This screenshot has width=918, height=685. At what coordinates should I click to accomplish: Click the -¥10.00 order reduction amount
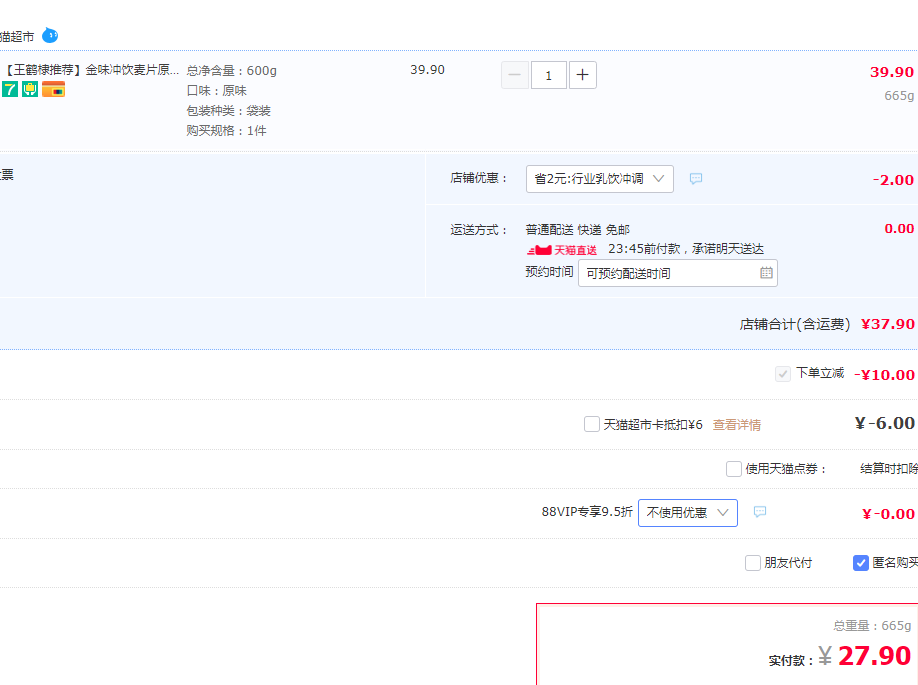pos(884,375)
